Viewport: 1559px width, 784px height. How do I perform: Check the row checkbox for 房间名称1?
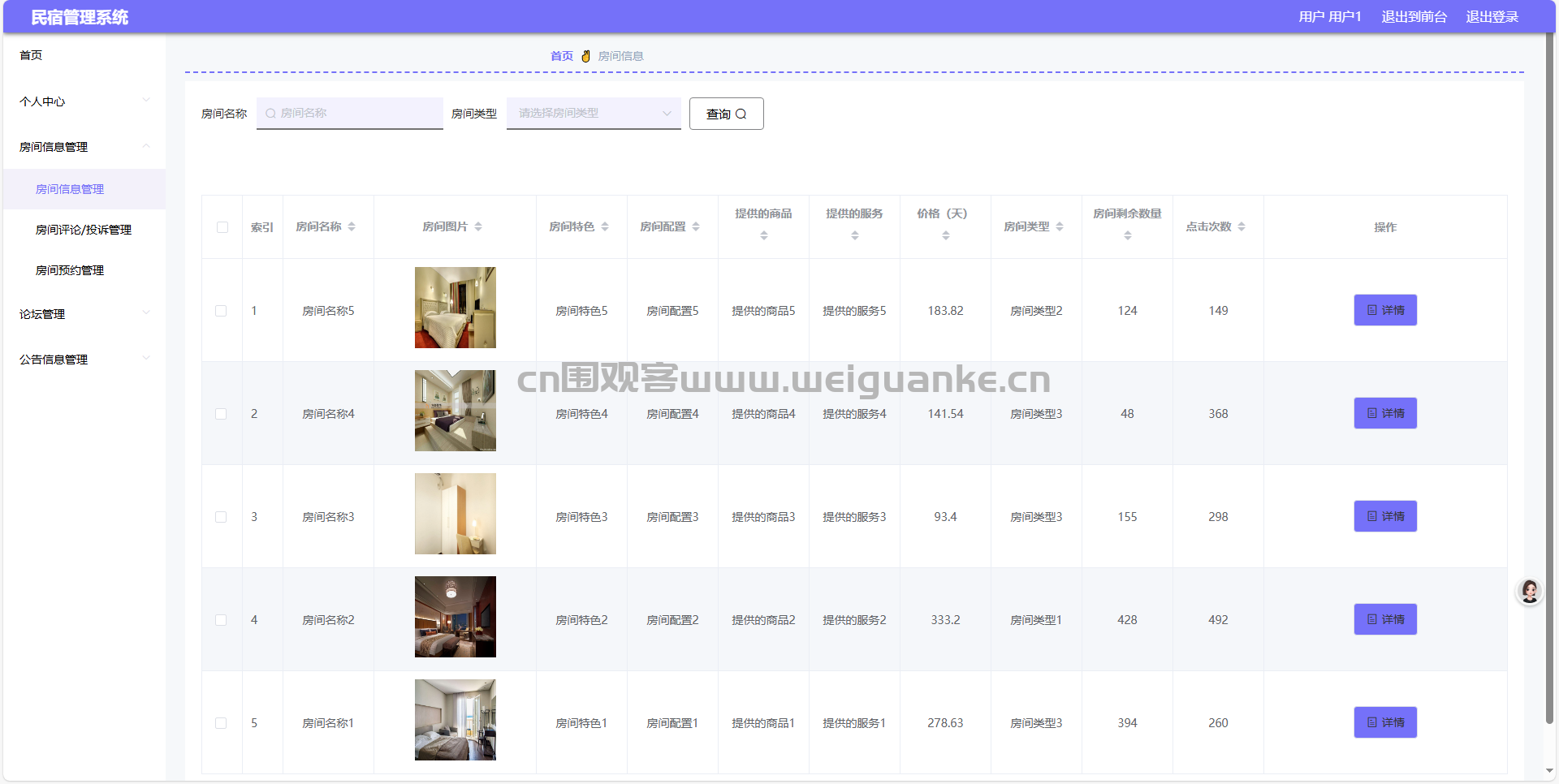coord(221,723)
